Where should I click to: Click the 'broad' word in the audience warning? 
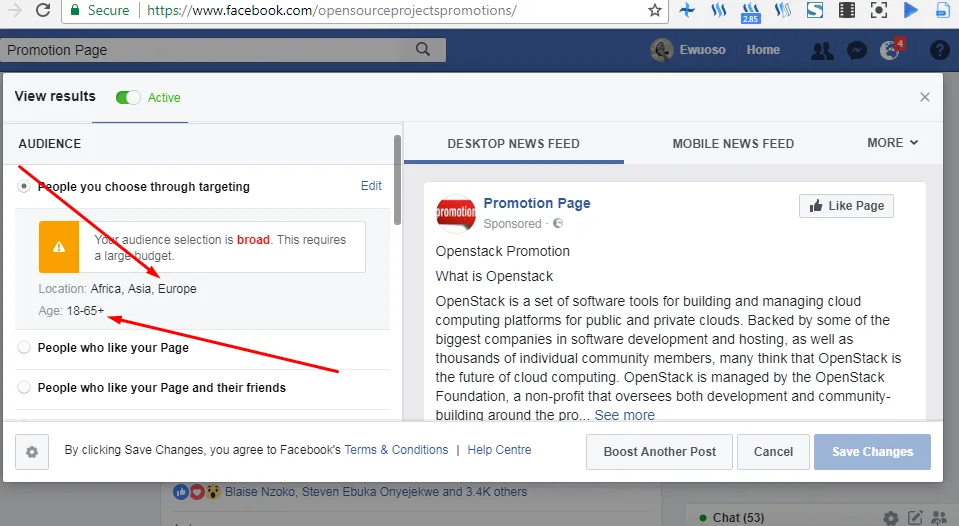click(x=253, y=240)
